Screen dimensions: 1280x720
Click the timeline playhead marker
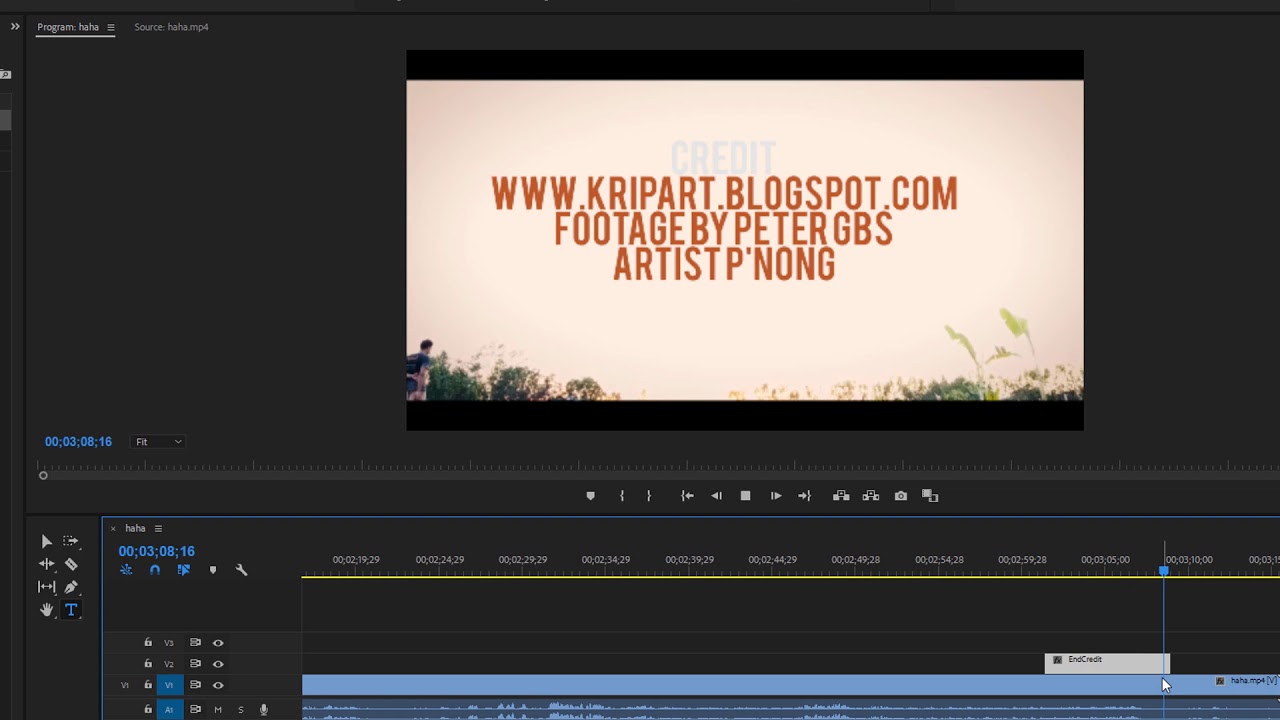point(1164,570)
